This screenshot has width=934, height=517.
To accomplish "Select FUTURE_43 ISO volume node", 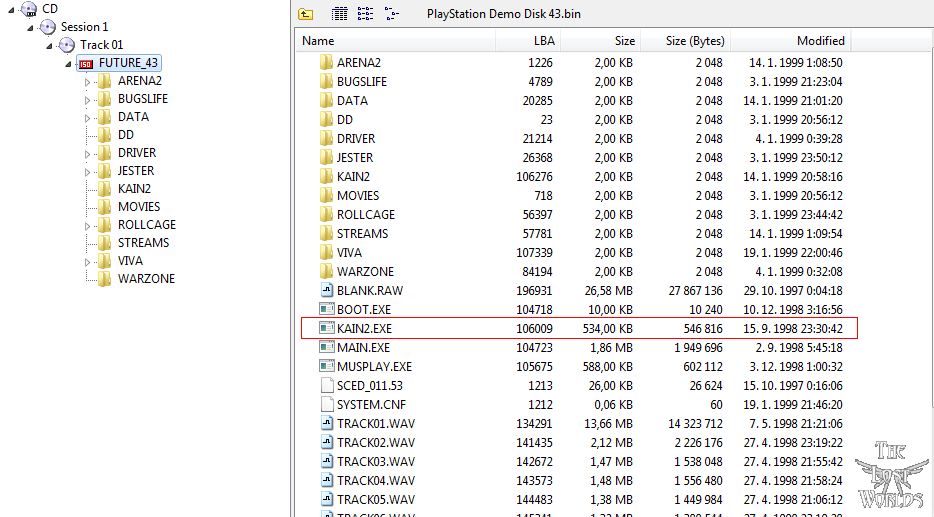I will click(x=119, y=63).
